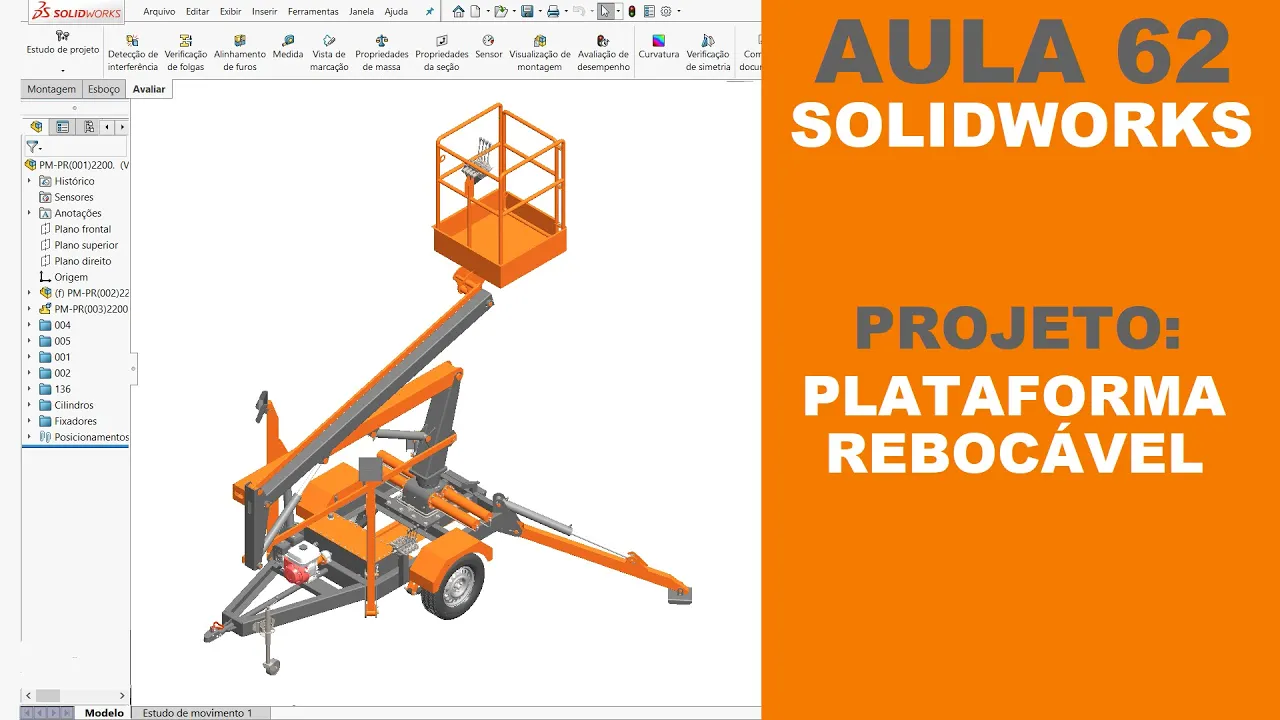Switch to the Montagem tab

(x=51, y=89)
